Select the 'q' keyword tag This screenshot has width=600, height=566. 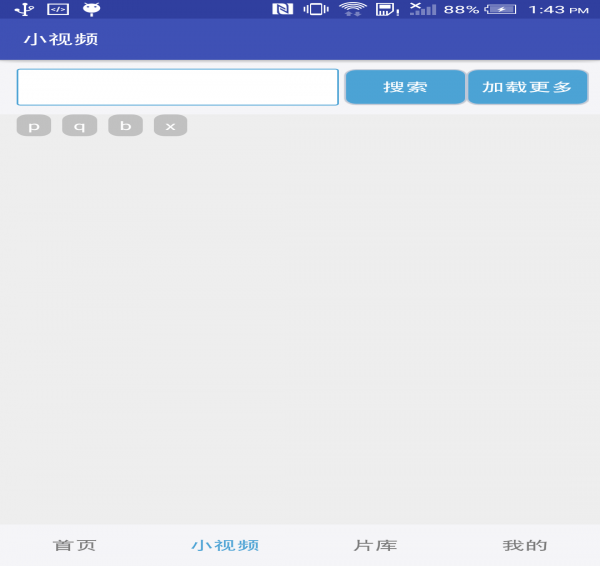click(x=80, y=126)
